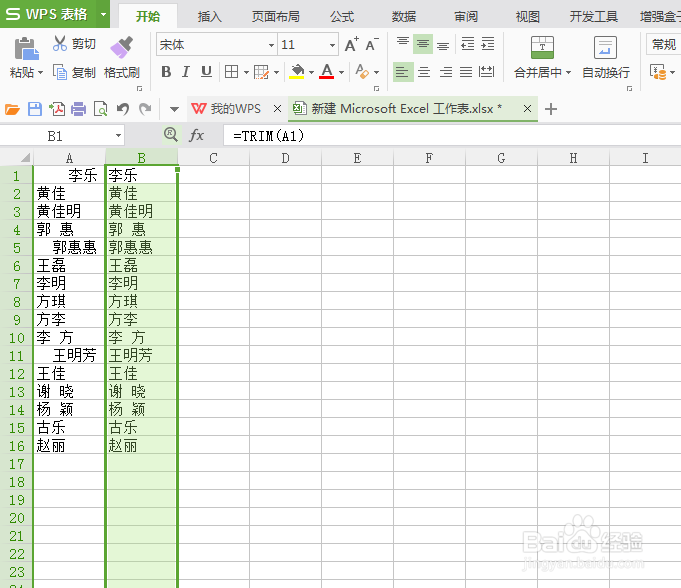The height and width of the screenshot is (588, 681).
Task: Expand the WPS 表格 application menu arrow
Action: [x=103, y=14]
